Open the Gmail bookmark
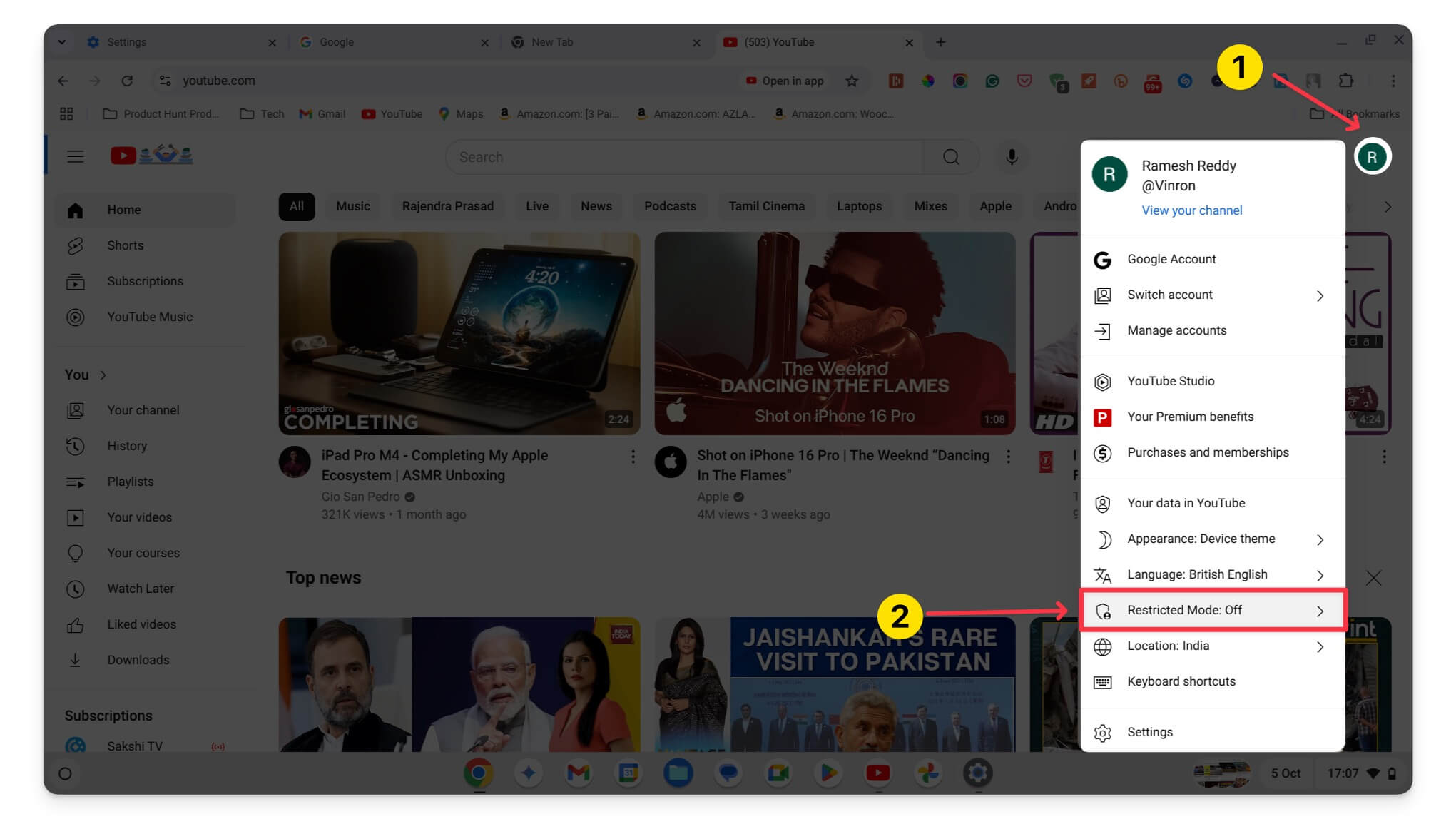The image size is (1456, 819). 322,114
